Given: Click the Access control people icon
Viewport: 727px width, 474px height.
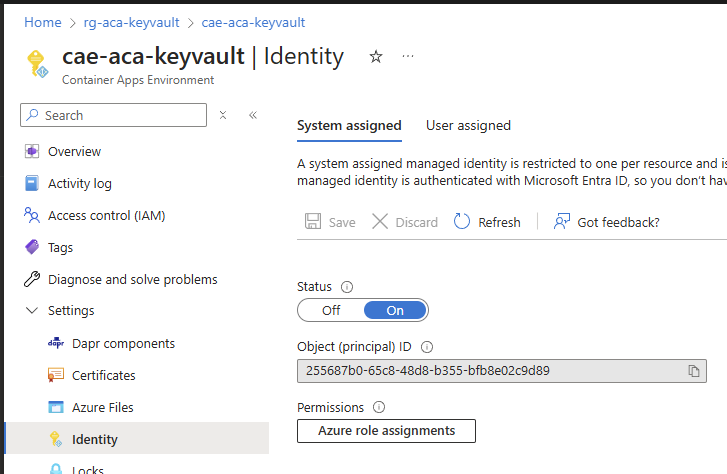Looking at the screenshot, I should click(x=32, y=215).
